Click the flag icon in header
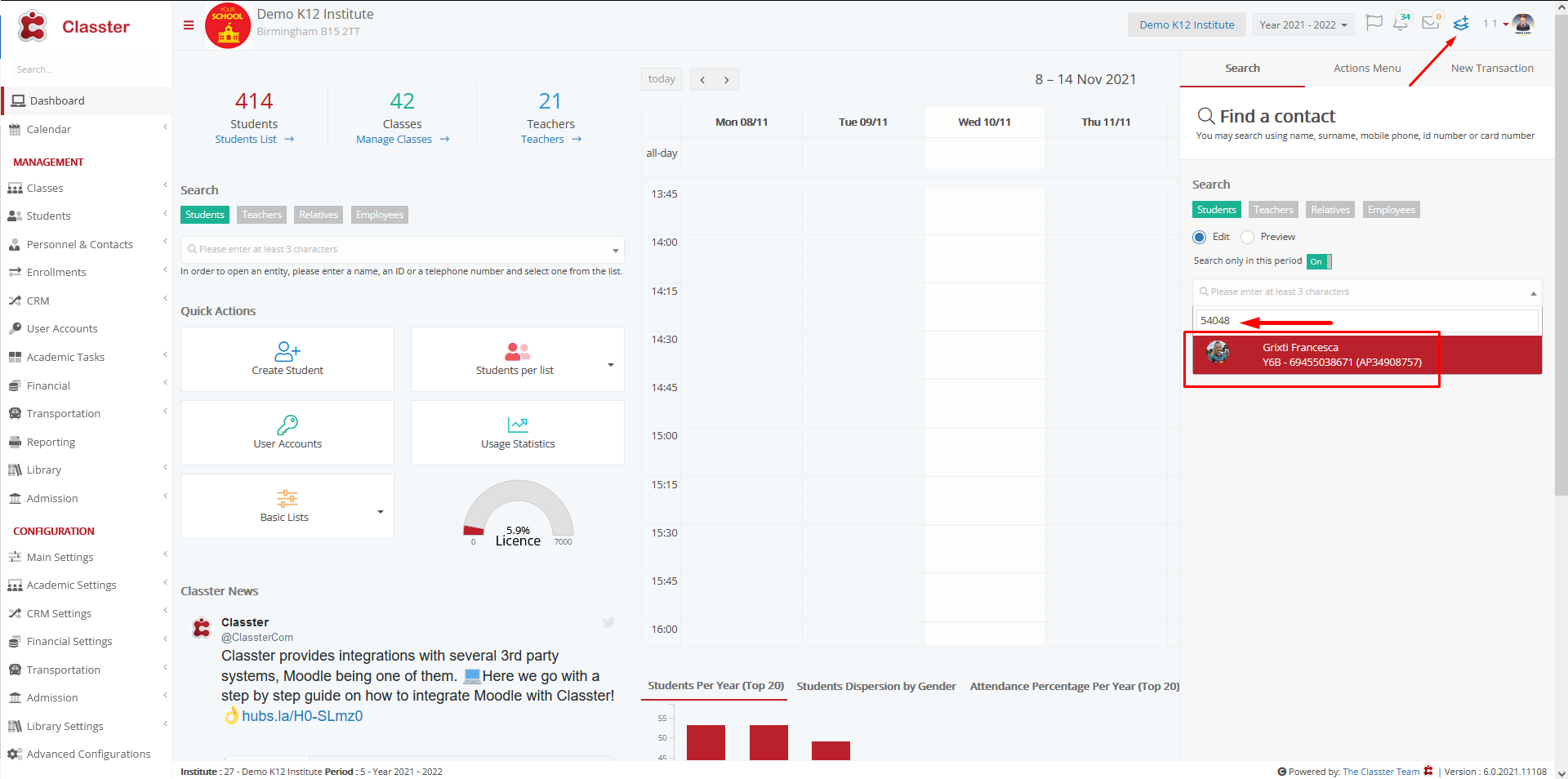 [1374, 23]
